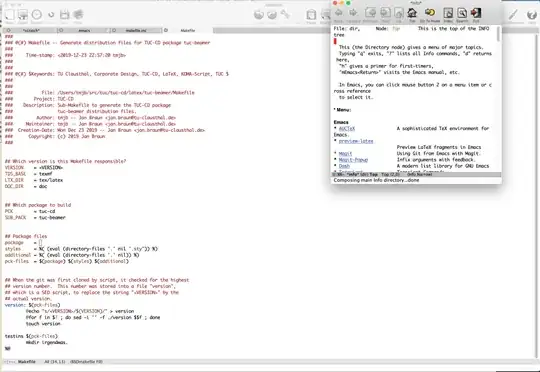Image resolution: width=540 pixels, height=372 pixels.
Task: Open the Info Index toolbar icon
Action: (x=448, y=13)
